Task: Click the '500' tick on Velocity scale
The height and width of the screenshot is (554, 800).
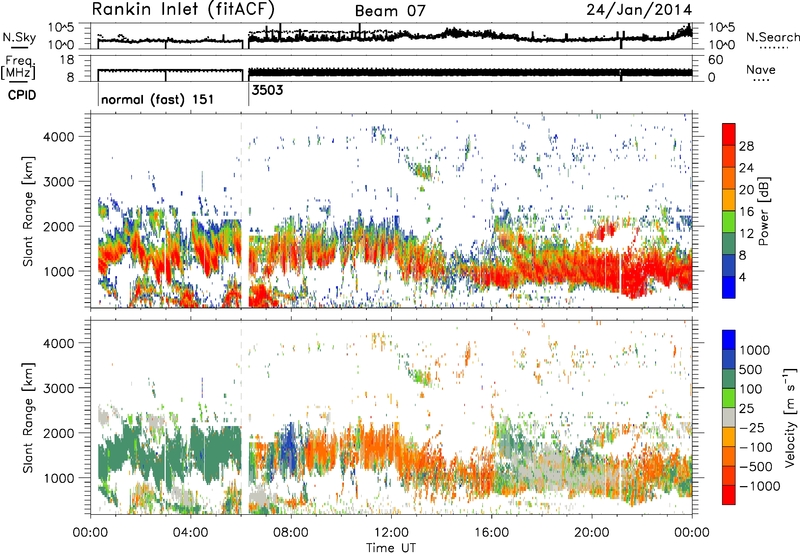Action: [751, 369]
